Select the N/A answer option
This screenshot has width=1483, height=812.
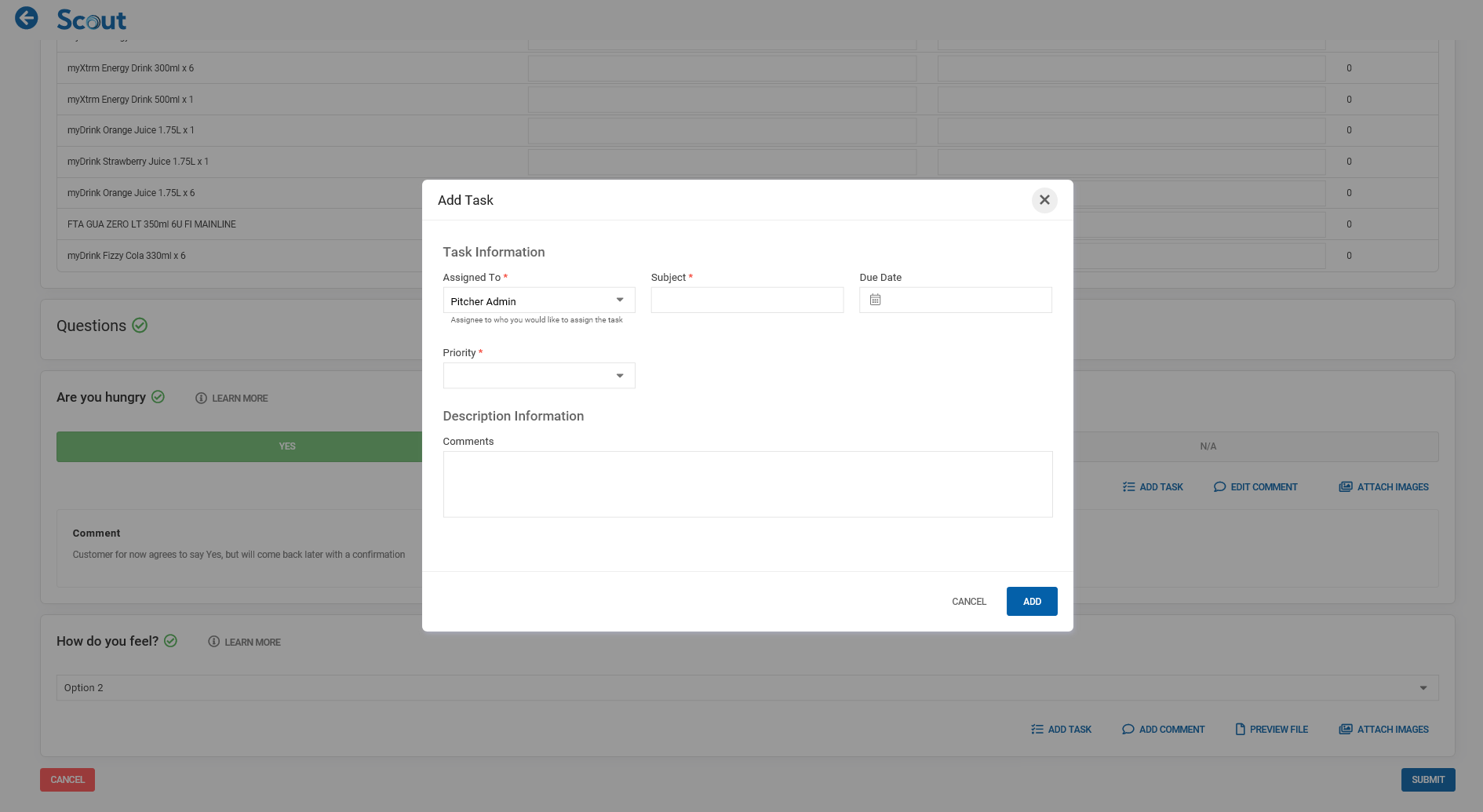(1208, 446)
